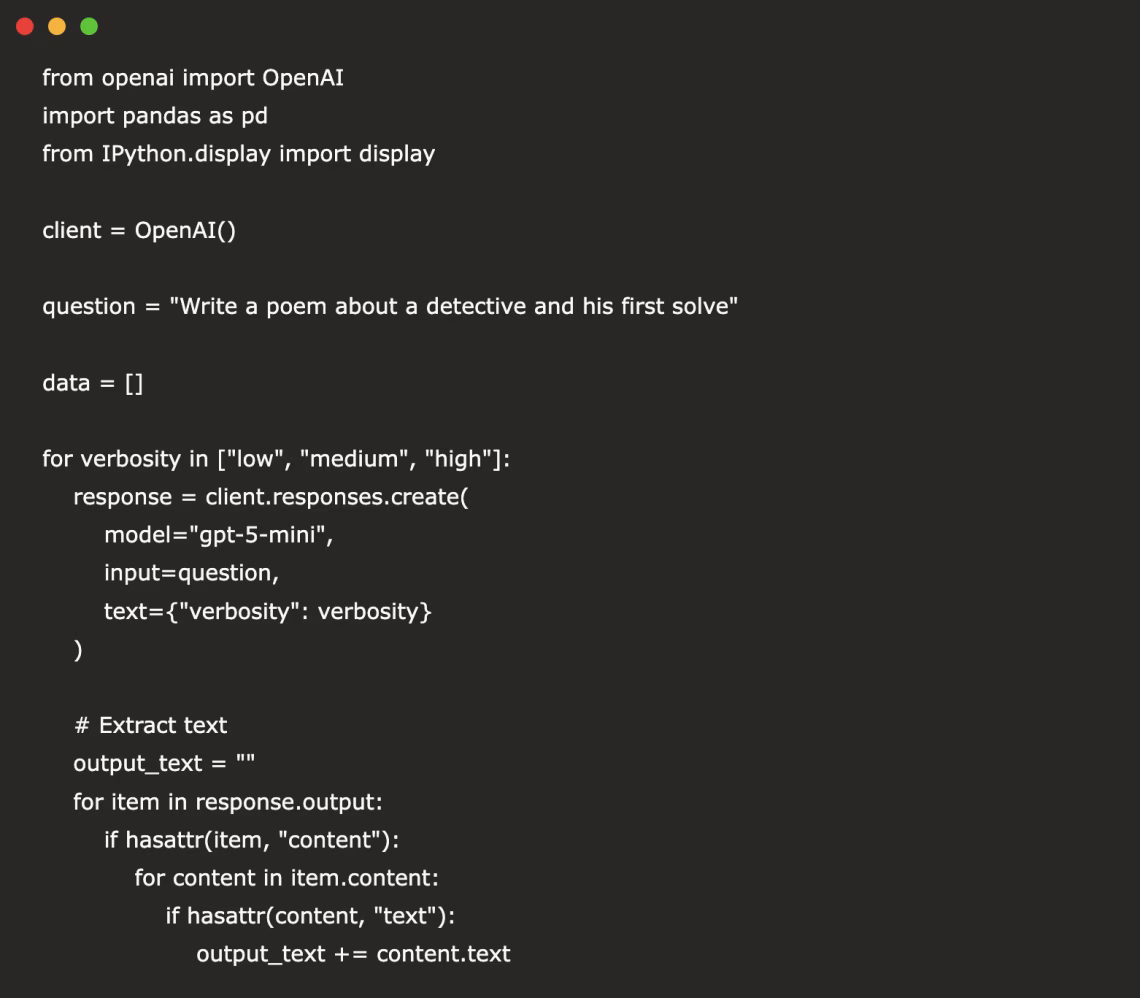Place cursor on "pandas" in the import line

tap(162, 116)
